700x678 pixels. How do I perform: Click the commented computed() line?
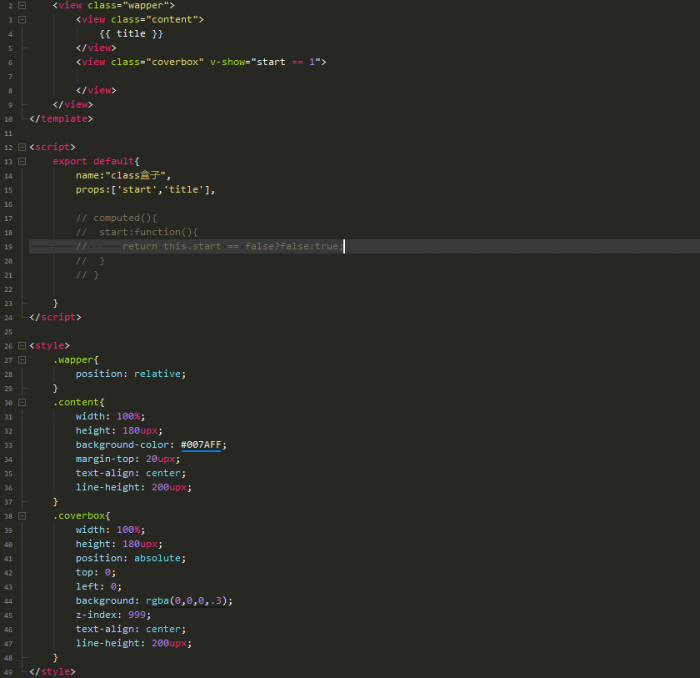click(116, 218)
